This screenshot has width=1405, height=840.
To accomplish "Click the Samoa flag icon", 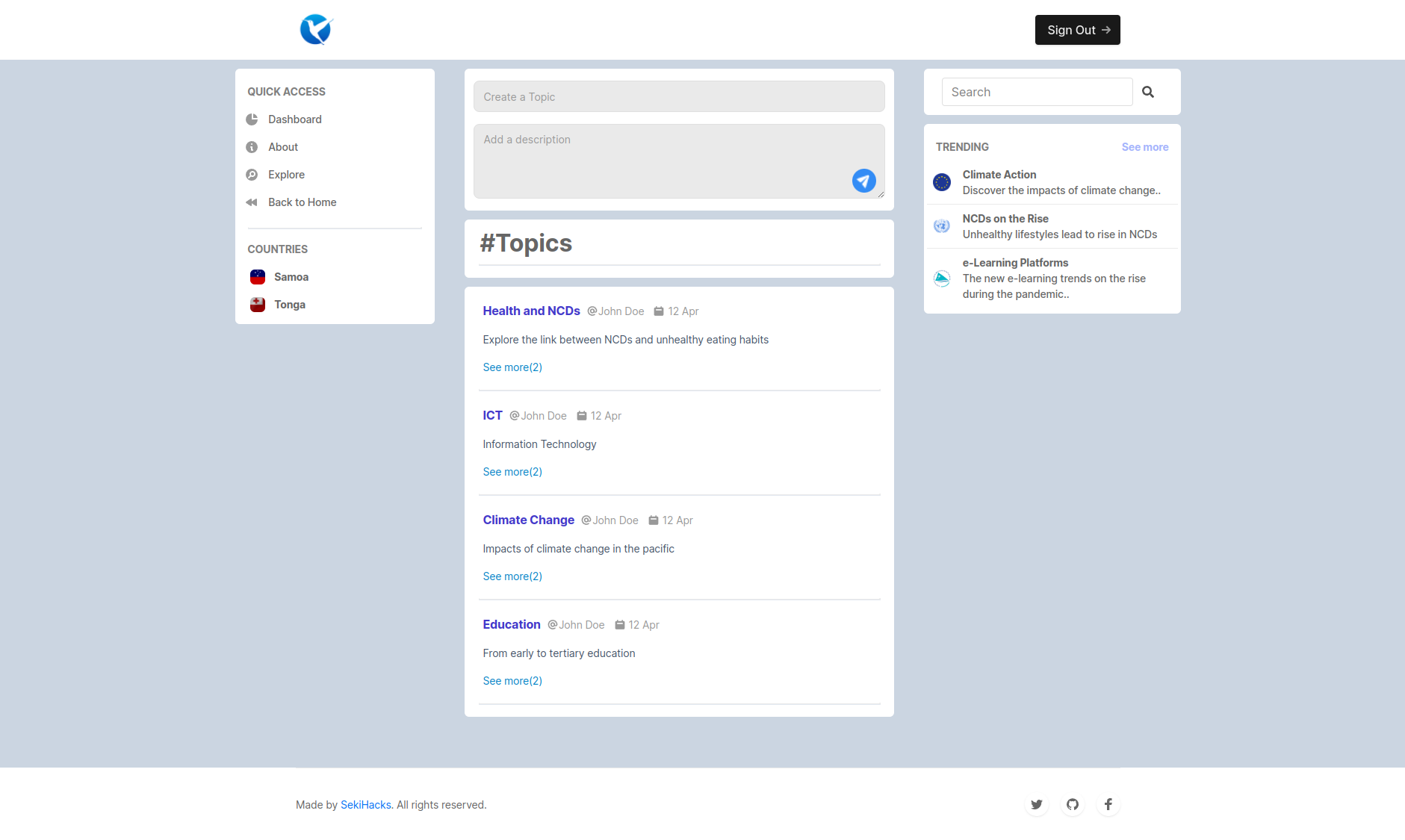I will tap(258, 277).
